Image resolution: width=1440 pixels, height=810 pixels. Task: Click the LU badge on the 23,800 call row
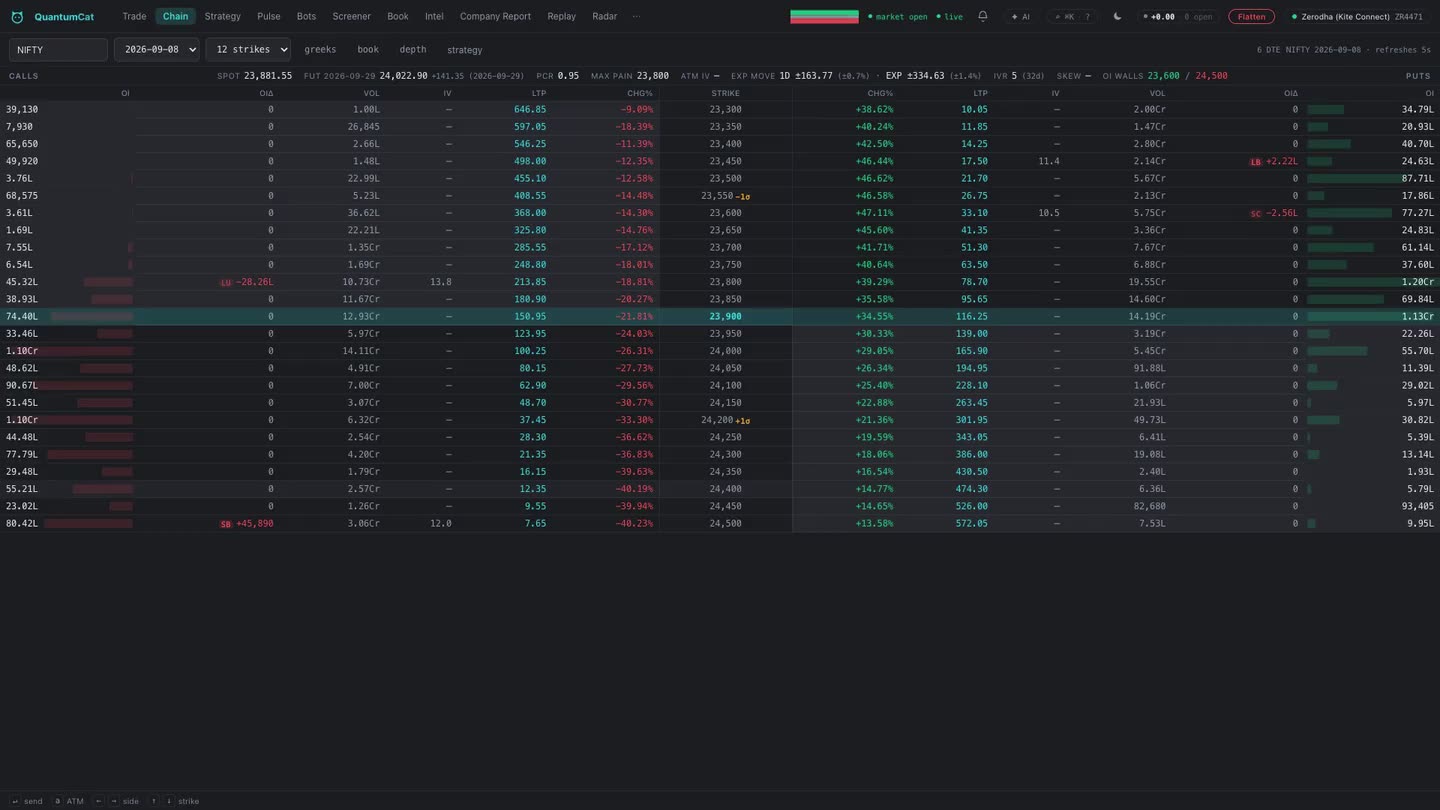click(x=226, y=283)
